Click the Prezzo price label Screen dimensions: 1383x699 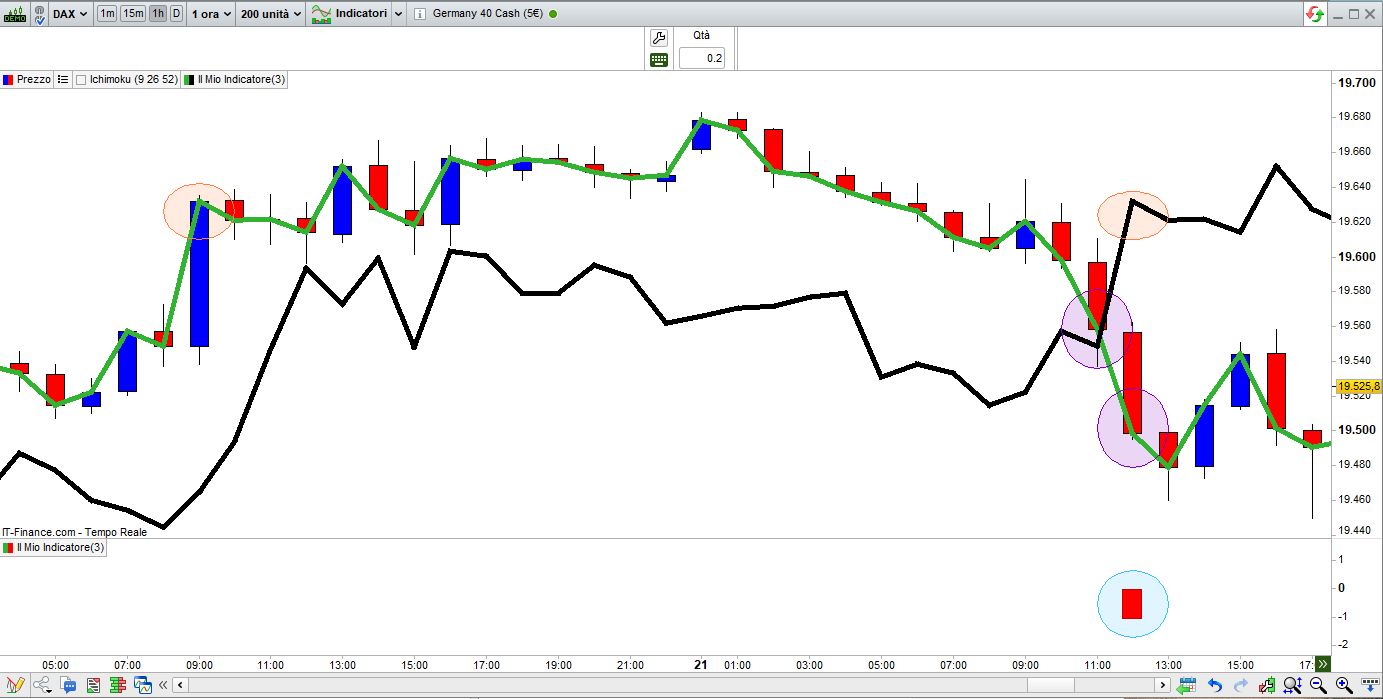coord(34,79)
